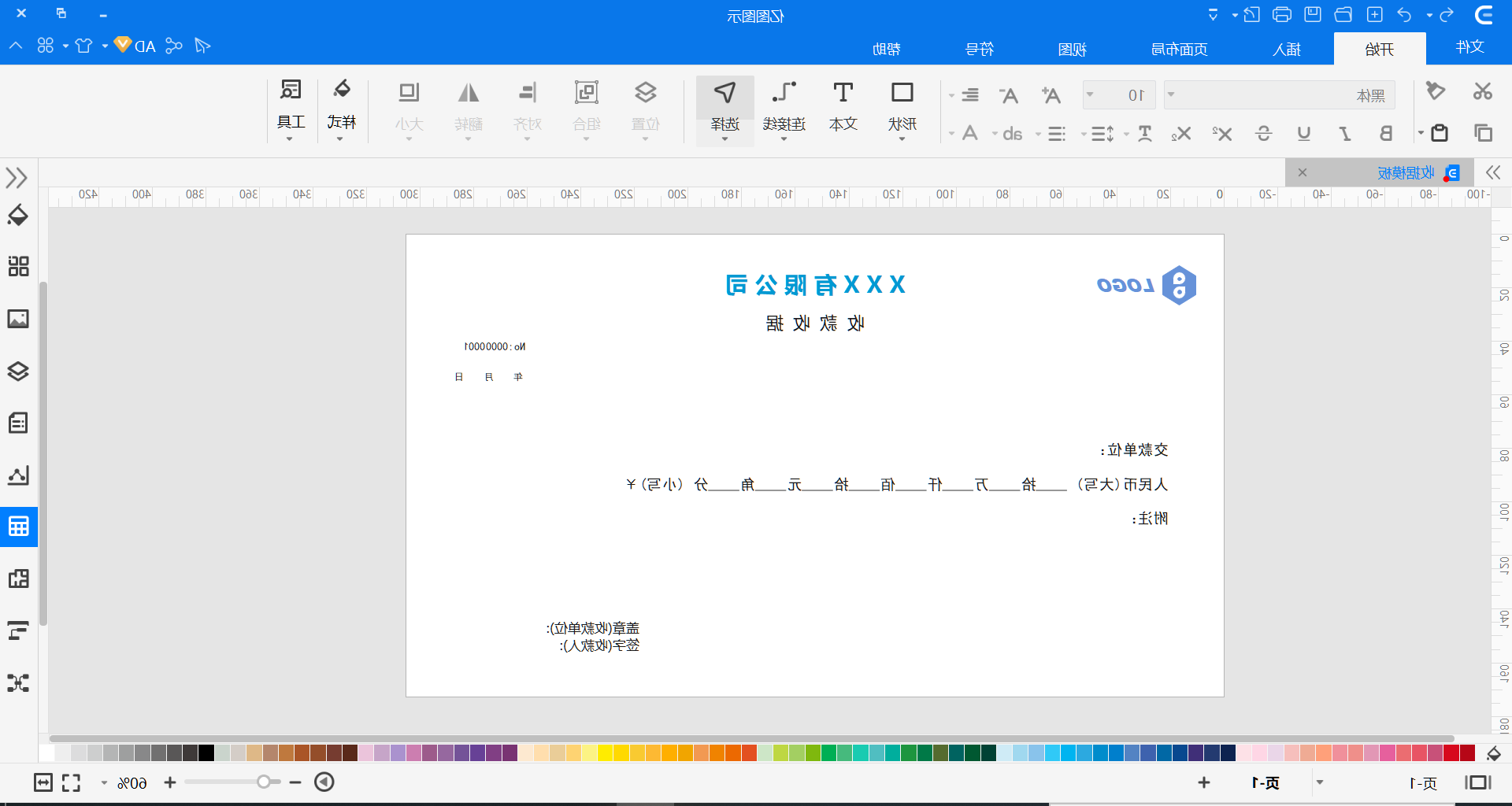The image size is (1512, 806).
Task: Open the quick access toolbar customize dropdown
Action: pyautogui.click(x=1213, y=15)
